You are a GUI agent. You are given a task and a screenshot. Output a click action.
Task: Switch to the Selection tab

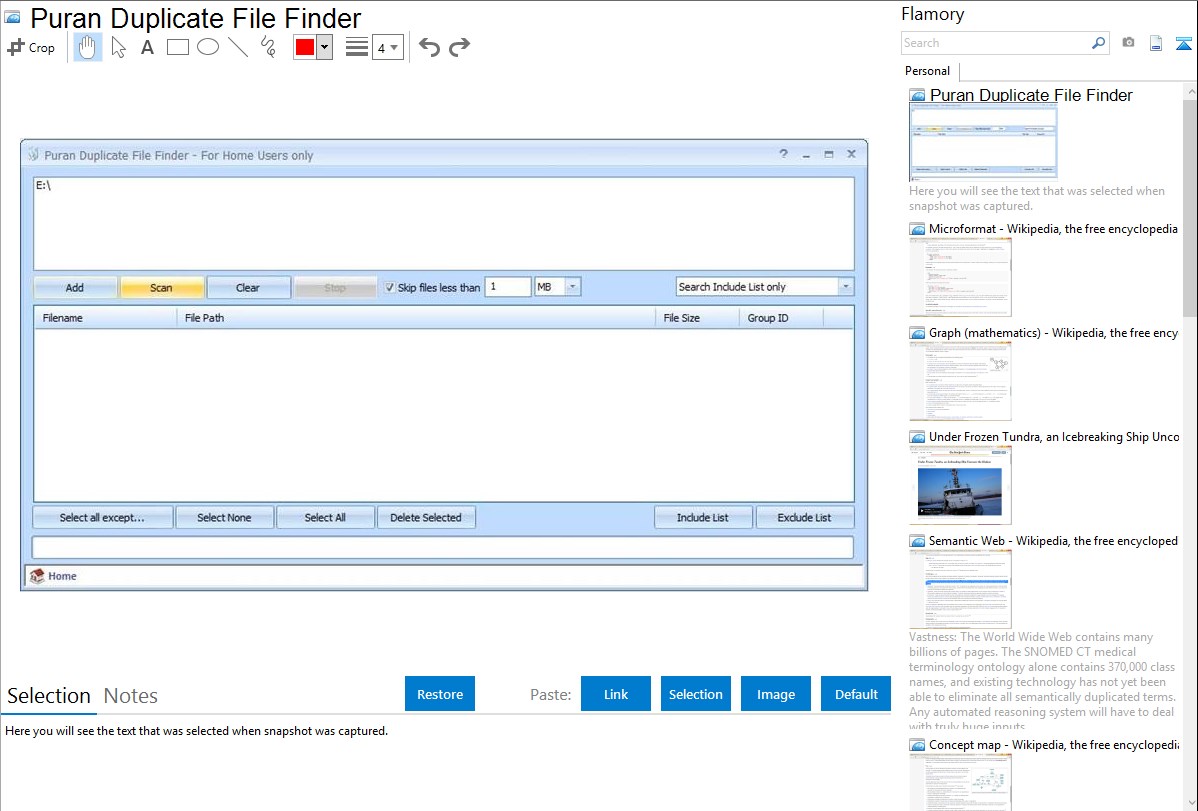coord(49,696)
